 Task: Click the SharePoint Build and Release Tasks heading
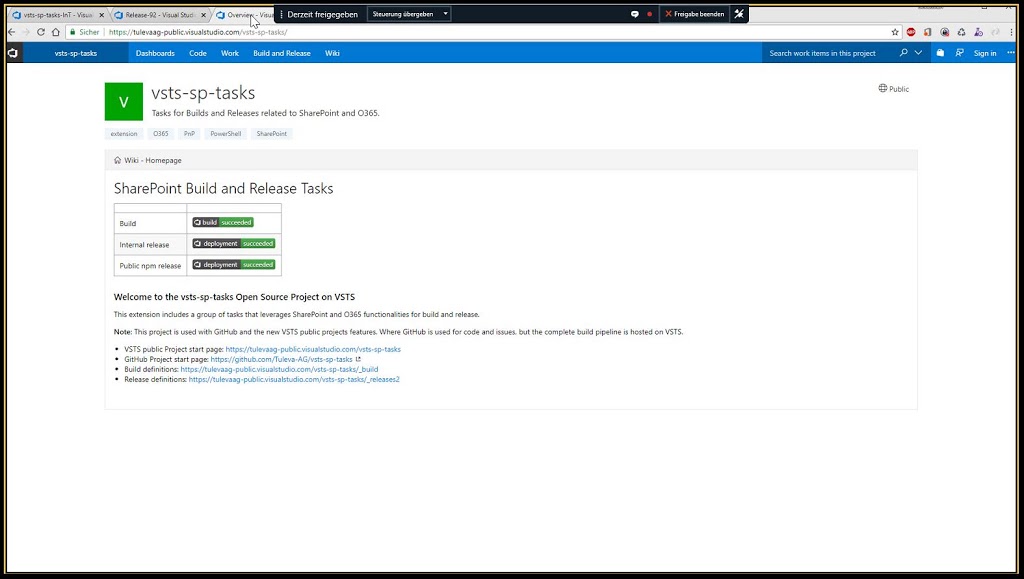click(x=223, y=189)
